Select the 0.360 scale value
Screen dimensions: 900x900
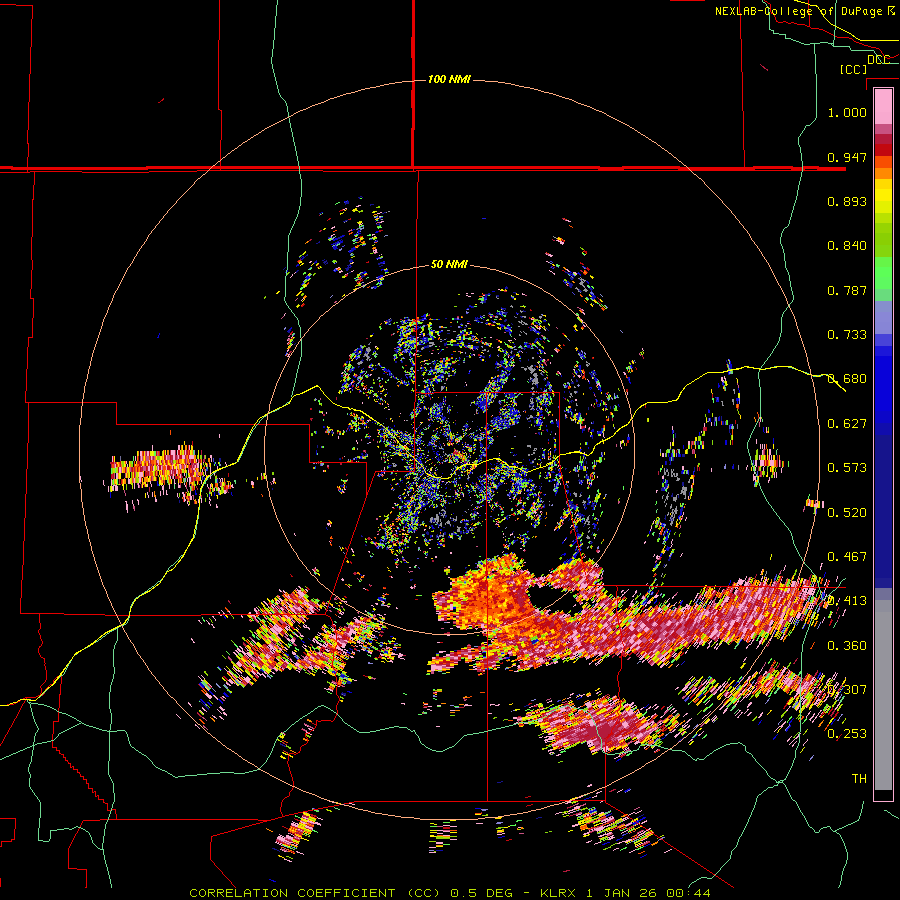coord(847,646)
